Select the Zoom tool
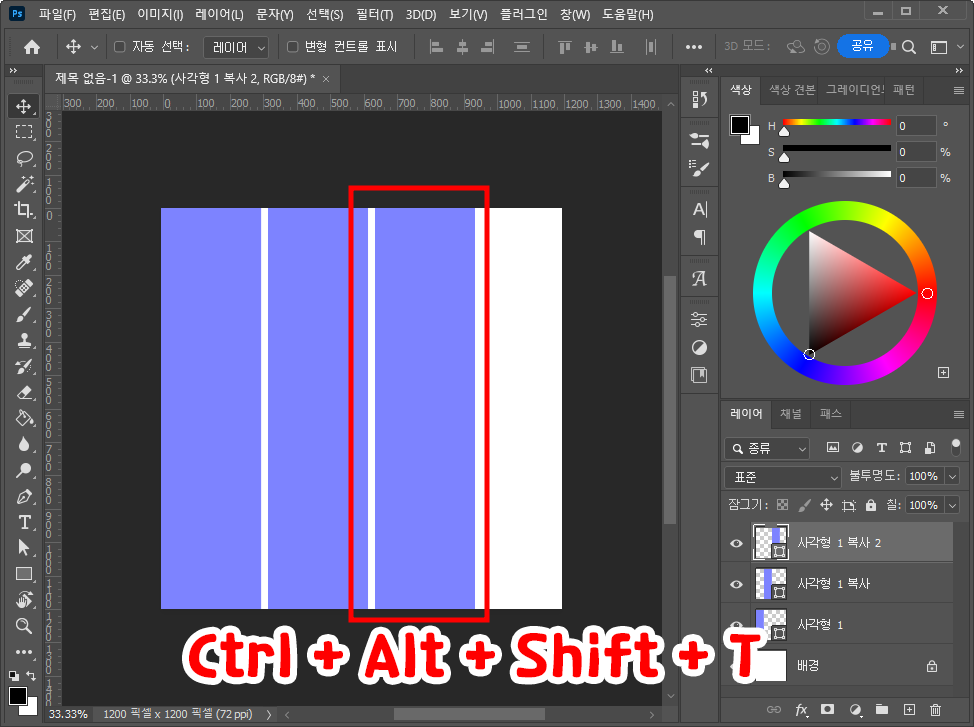This screenshot has width=974, height=727. coord(25,625)
